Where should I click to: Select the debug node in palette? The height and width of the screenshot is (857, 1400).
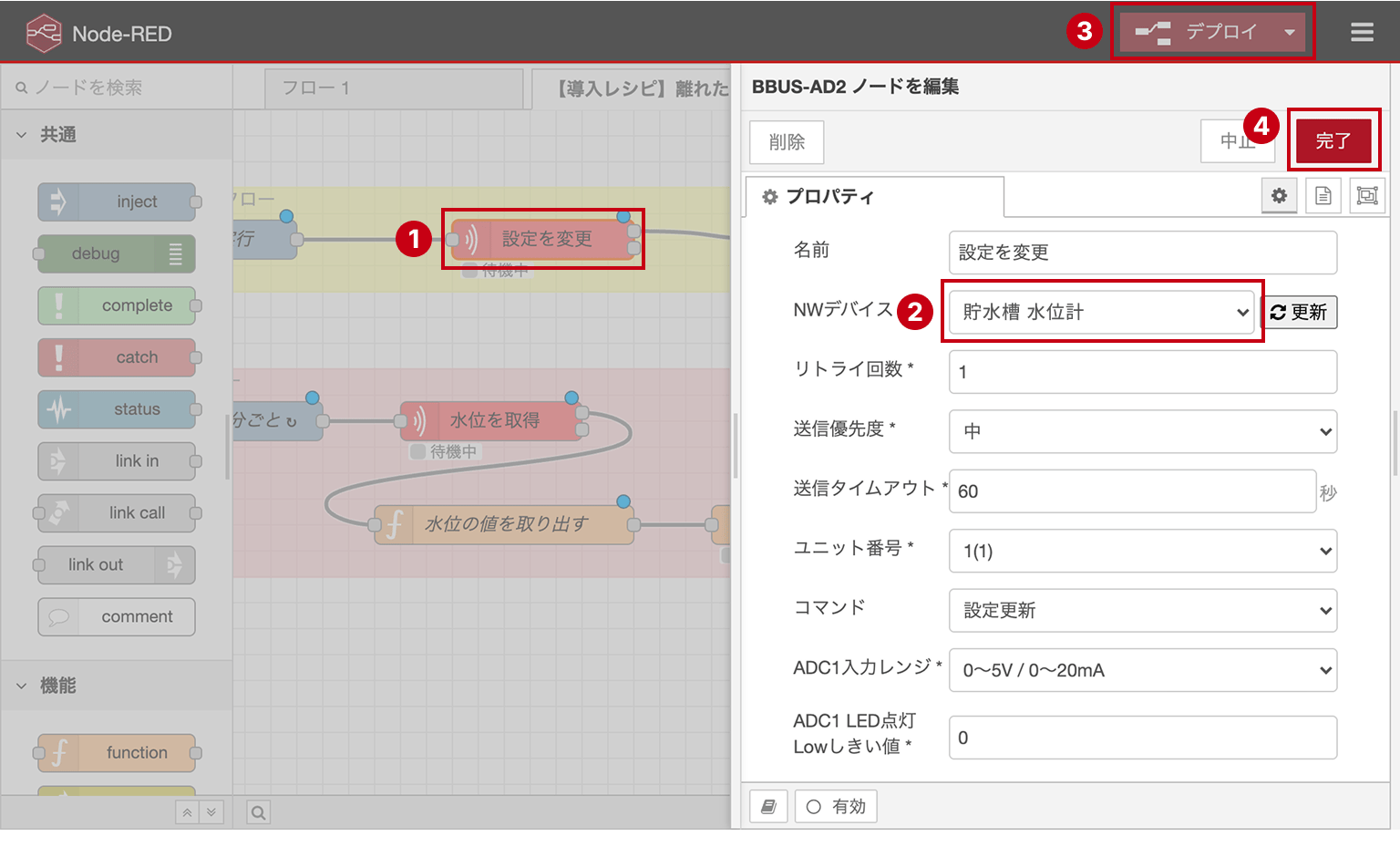pyautogui.click(x=117, y=253)
